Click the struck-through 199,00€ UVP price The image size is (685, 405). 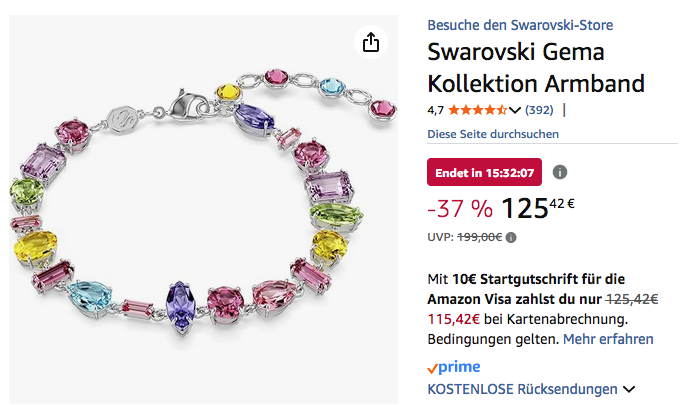click(x=480, y=237)
